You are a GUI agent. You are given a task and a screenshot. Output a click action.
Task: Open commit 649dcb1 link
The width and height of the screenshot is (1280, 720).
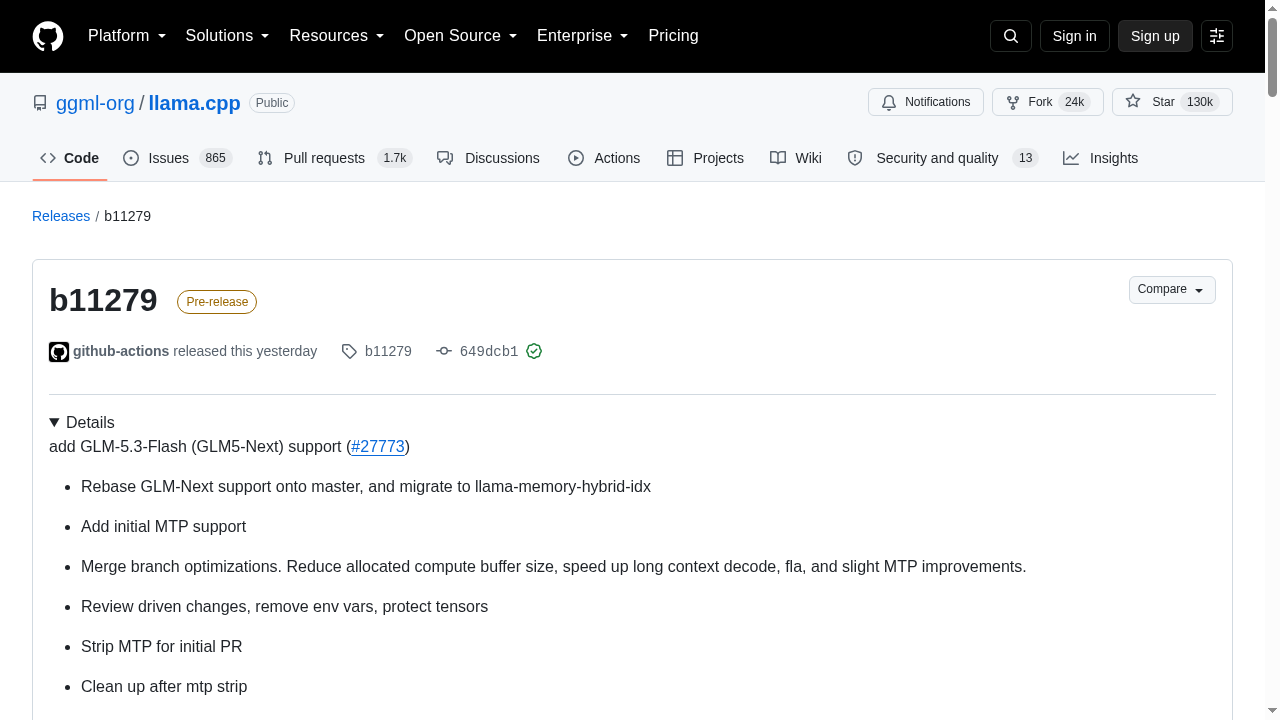489,351
